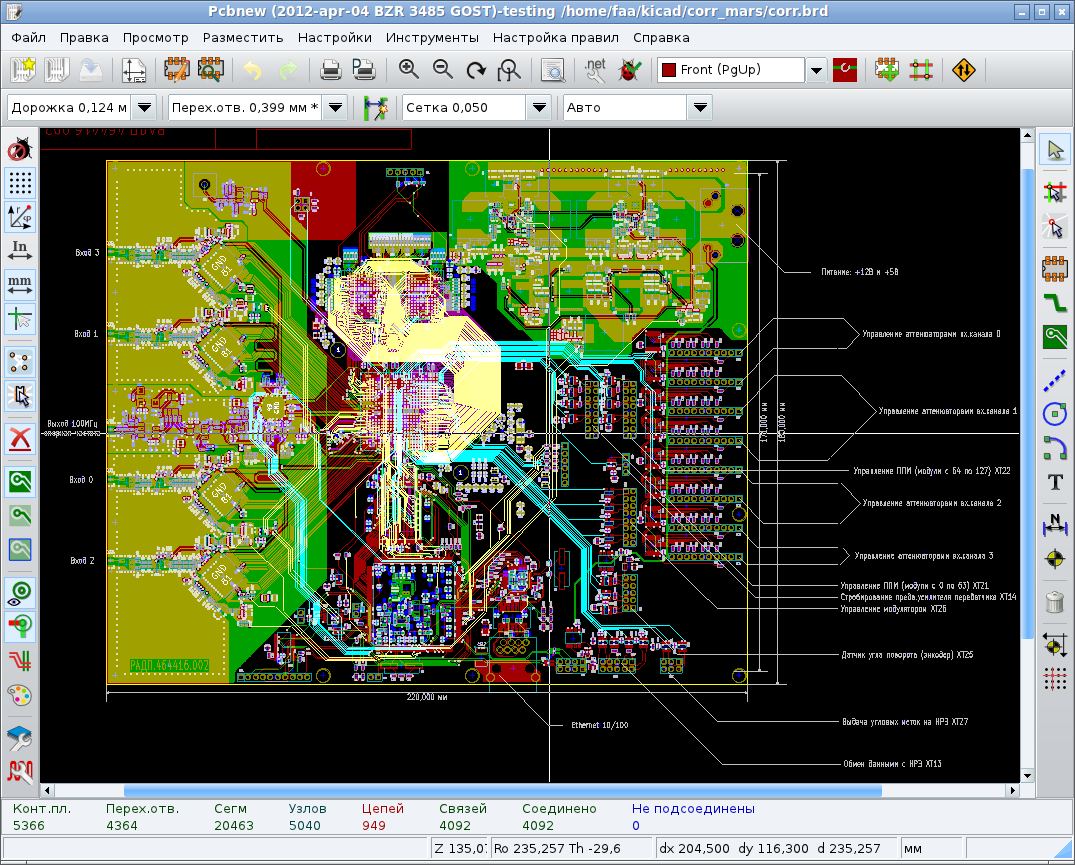The height and width of the screenshot is (865, 1075).
Task: Switch units to inches
Action: (20, 249)
